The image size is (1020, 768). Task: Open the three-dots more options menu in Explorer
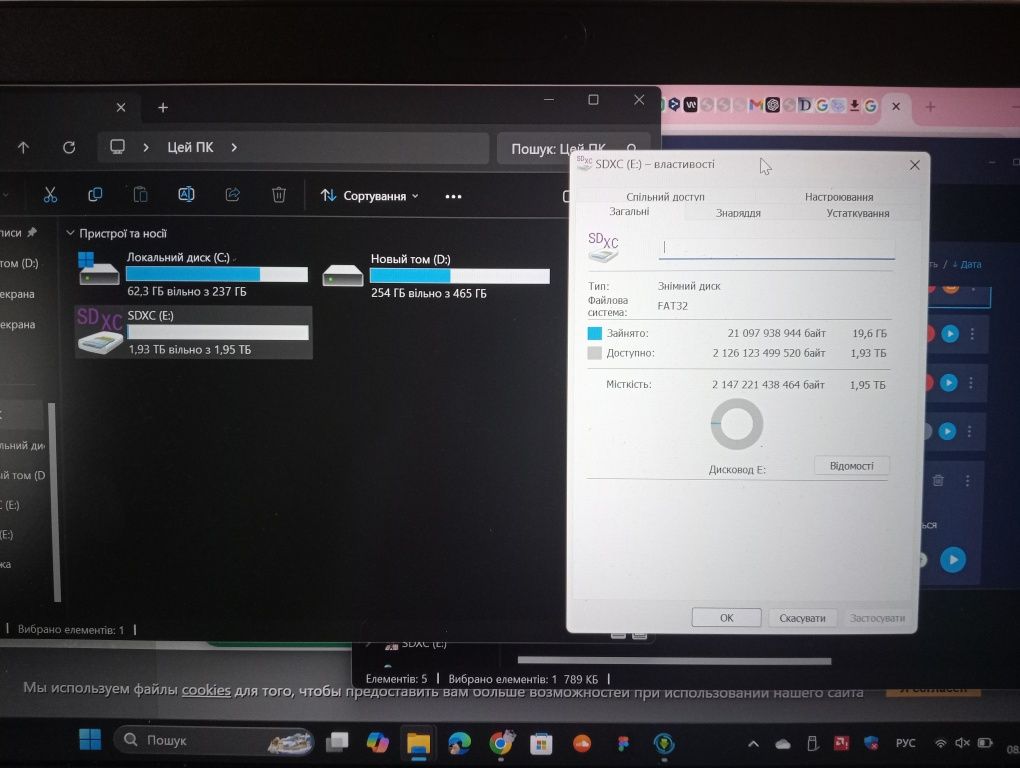click(x=453, y=196)
